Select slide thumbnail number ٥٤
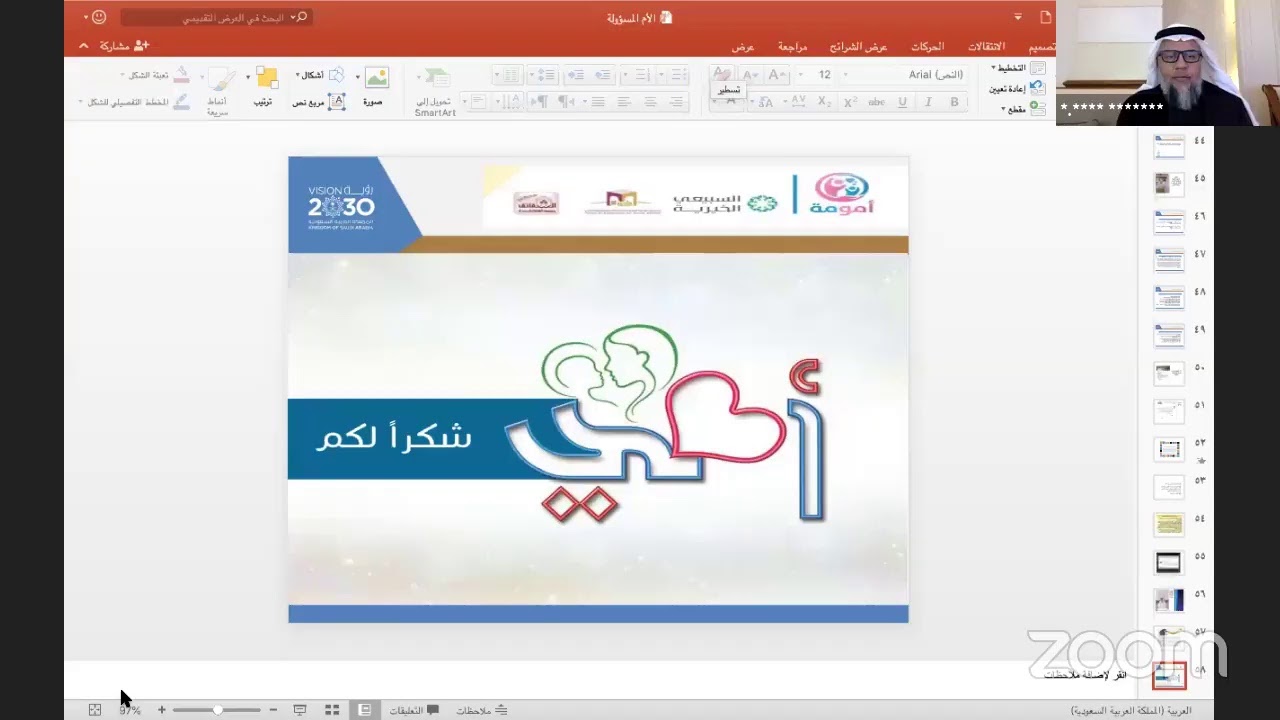1280x720 pixels. pos(1169,524)
